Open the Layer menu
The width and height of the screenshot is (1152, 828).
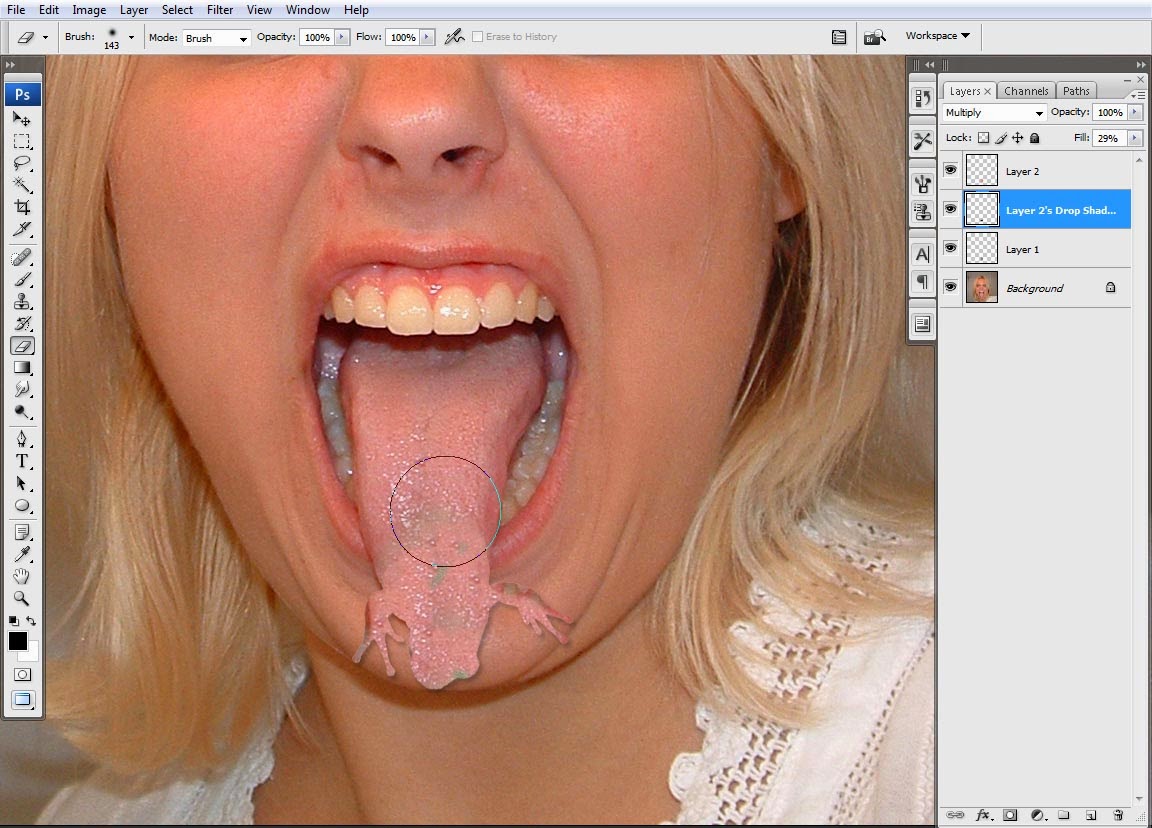pos(134,10)
